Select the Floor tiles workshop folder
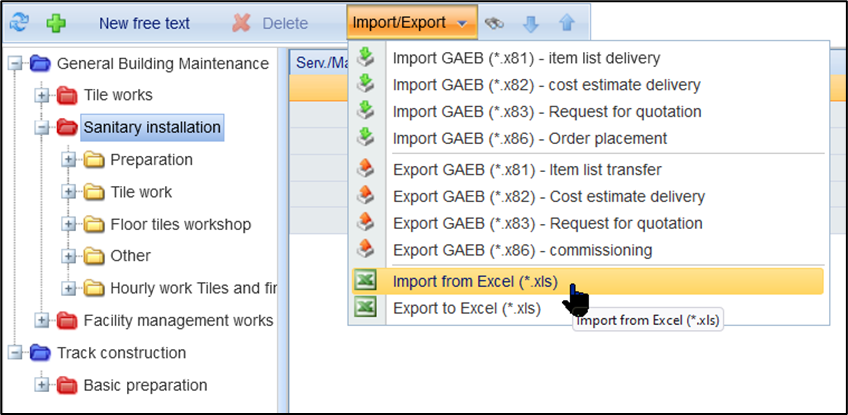 click(180, 224)
